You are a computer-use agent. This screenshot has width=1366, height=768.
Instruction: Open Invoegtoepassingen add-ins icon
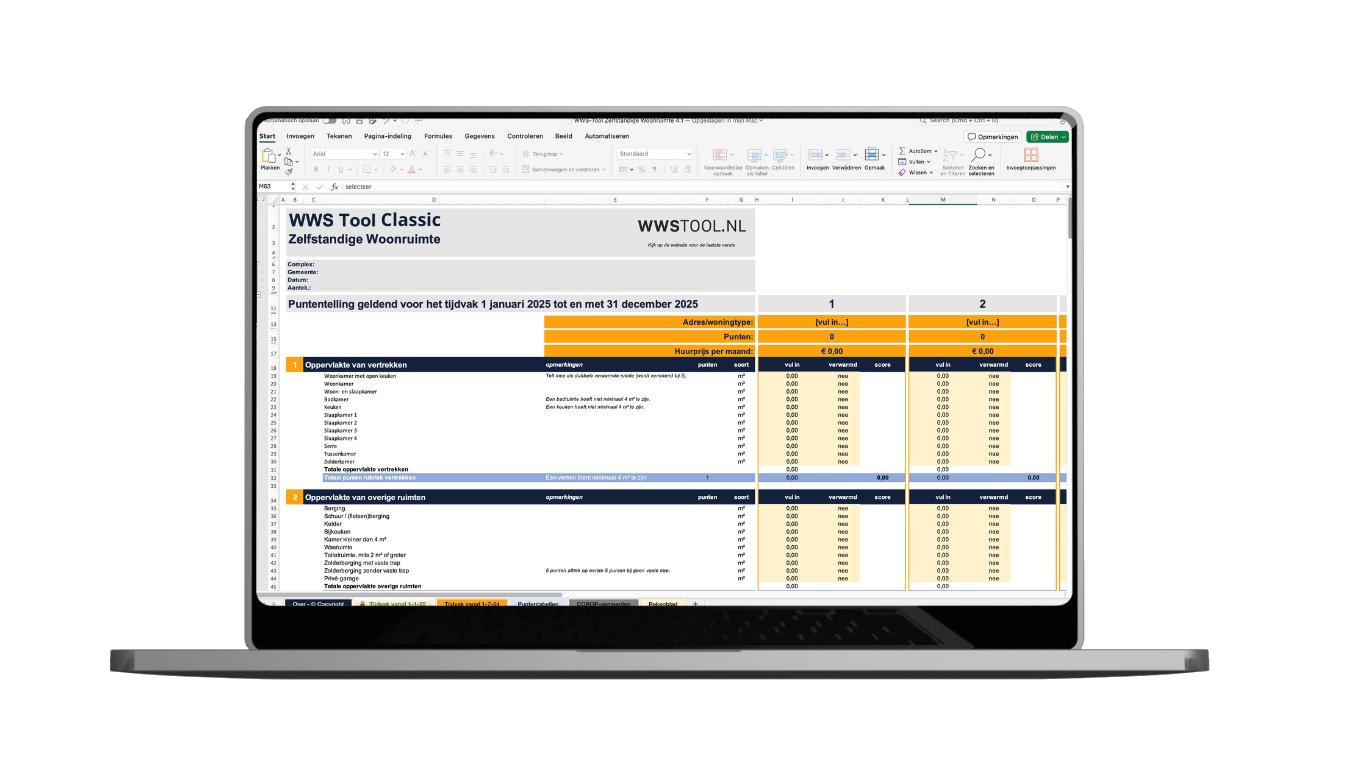point(1031,155)
